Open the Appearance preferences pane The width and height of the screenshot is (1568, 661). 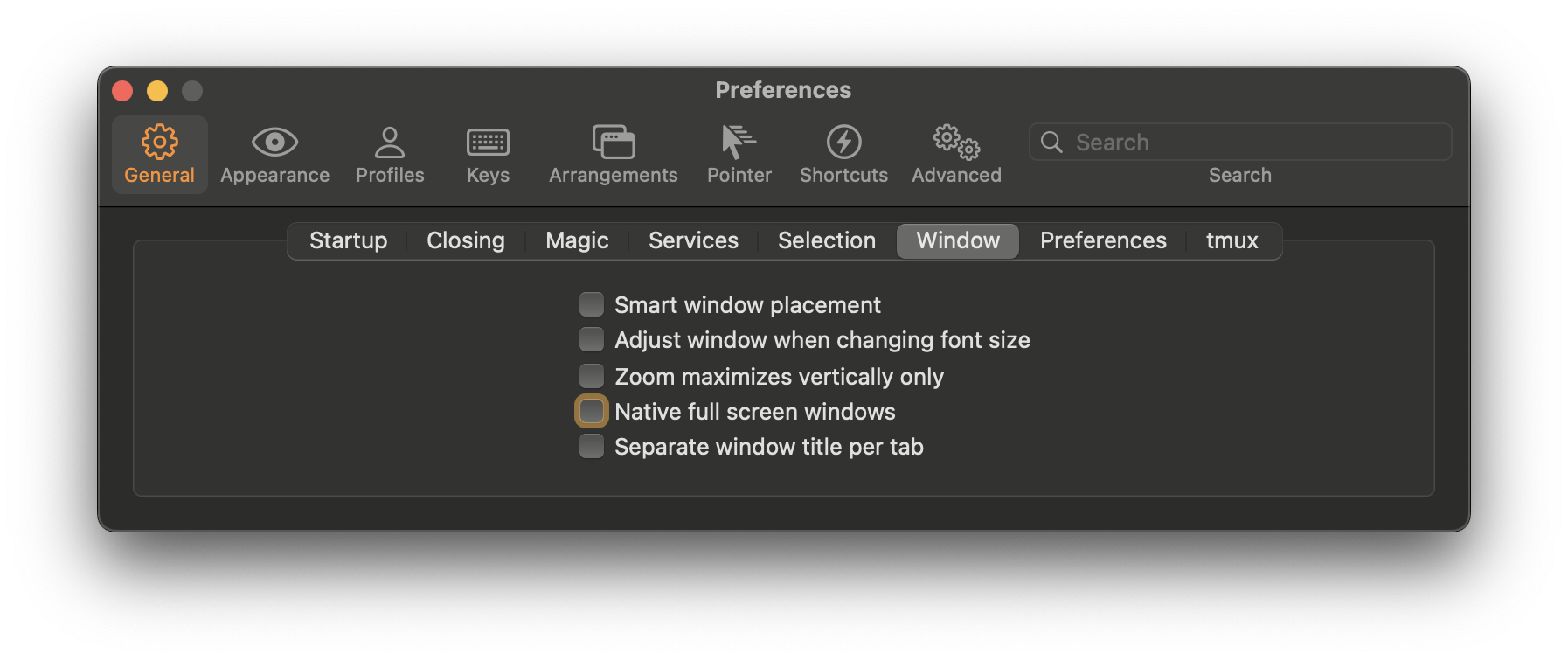[274, 153]
